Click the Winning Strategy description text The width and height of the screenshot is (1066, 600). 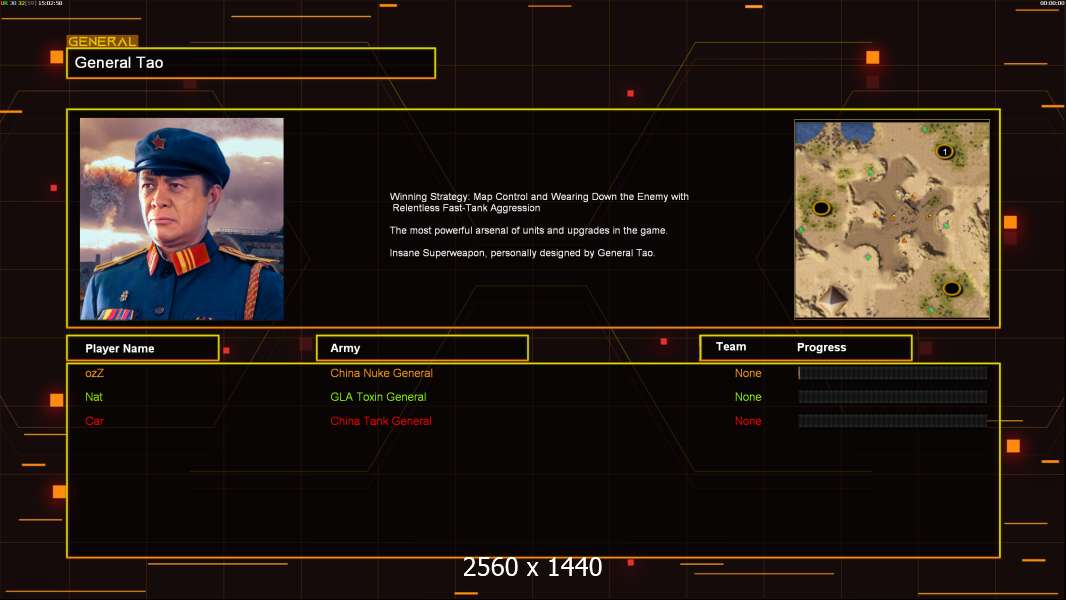pos(539,202)
